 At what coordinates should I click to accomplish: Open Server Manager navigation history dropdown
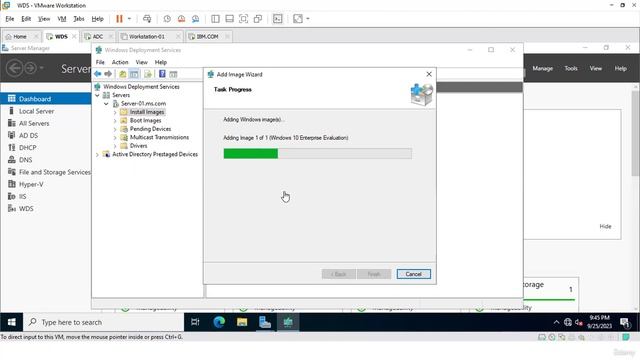pos(41,68)
